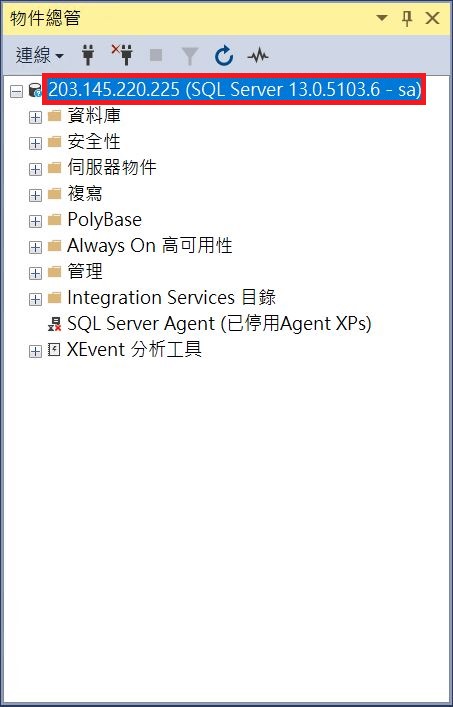Collapse the 203.145.220.225 server node

click(16, 92)
